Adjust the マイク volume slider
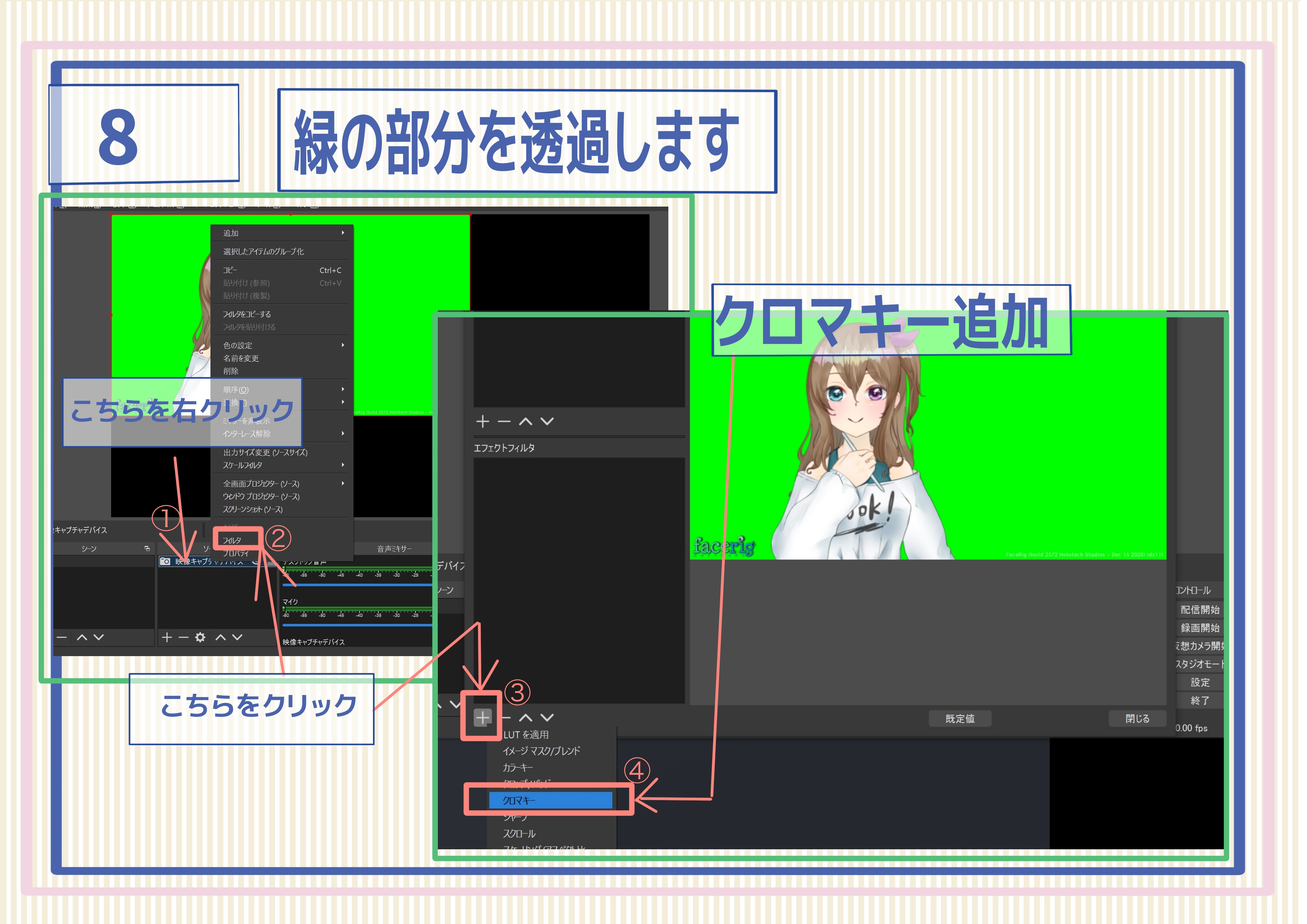1307x924 pixels. (x=357, y=626)
